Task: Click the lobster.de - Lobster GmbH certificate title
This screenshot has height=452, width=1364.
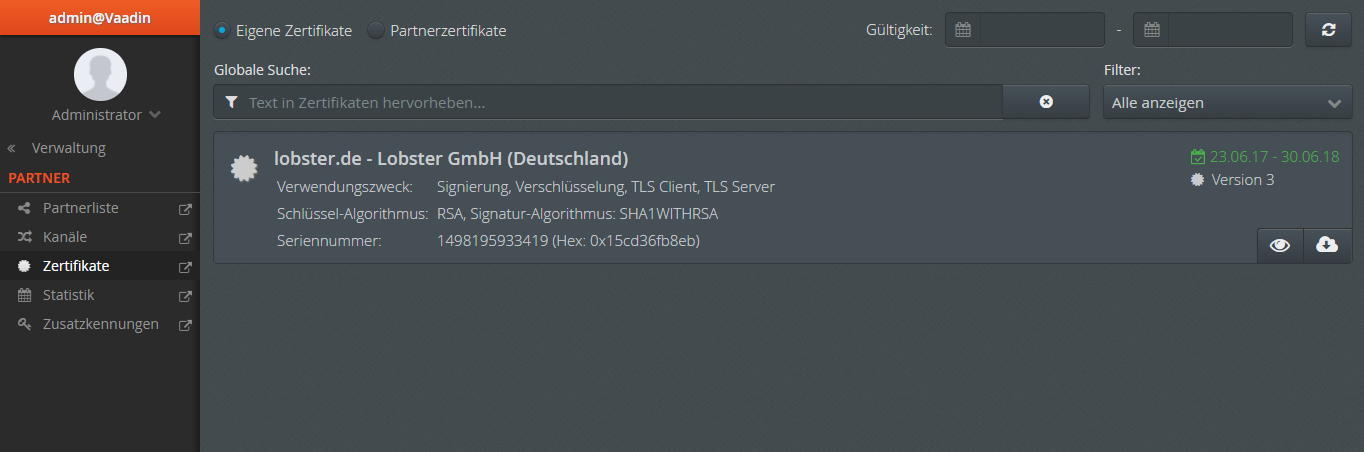Action: coord(451,158)
